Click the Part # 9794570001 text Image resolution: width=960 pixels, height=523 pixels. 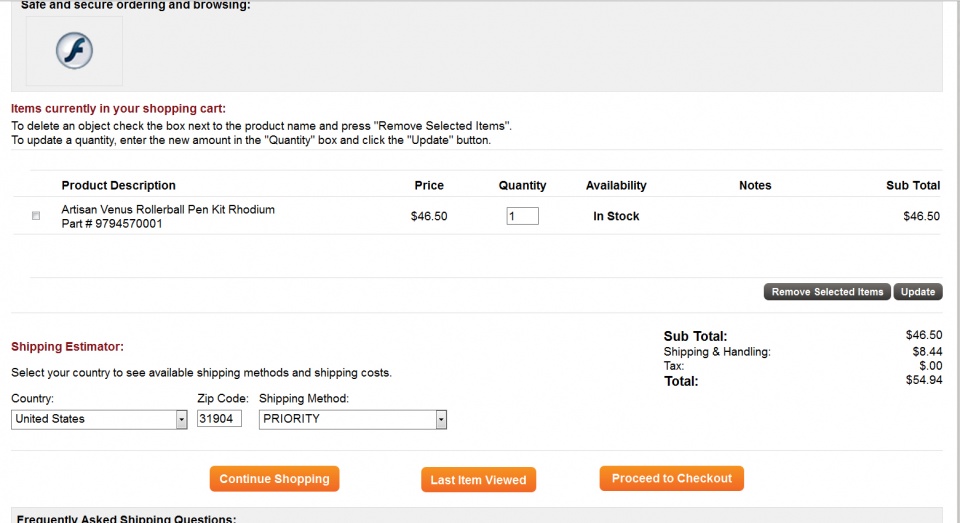111,224
